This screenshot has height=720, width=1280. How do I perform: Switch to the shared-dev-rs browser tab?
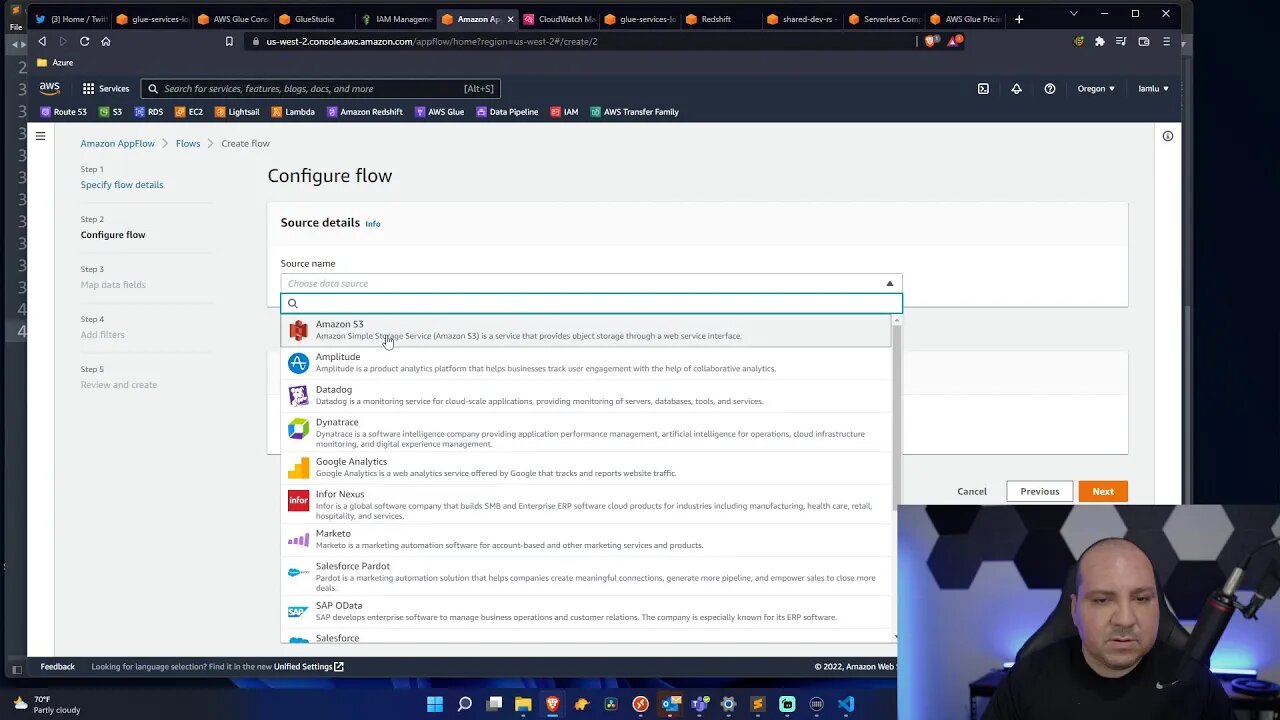click(x=802, y=19)
